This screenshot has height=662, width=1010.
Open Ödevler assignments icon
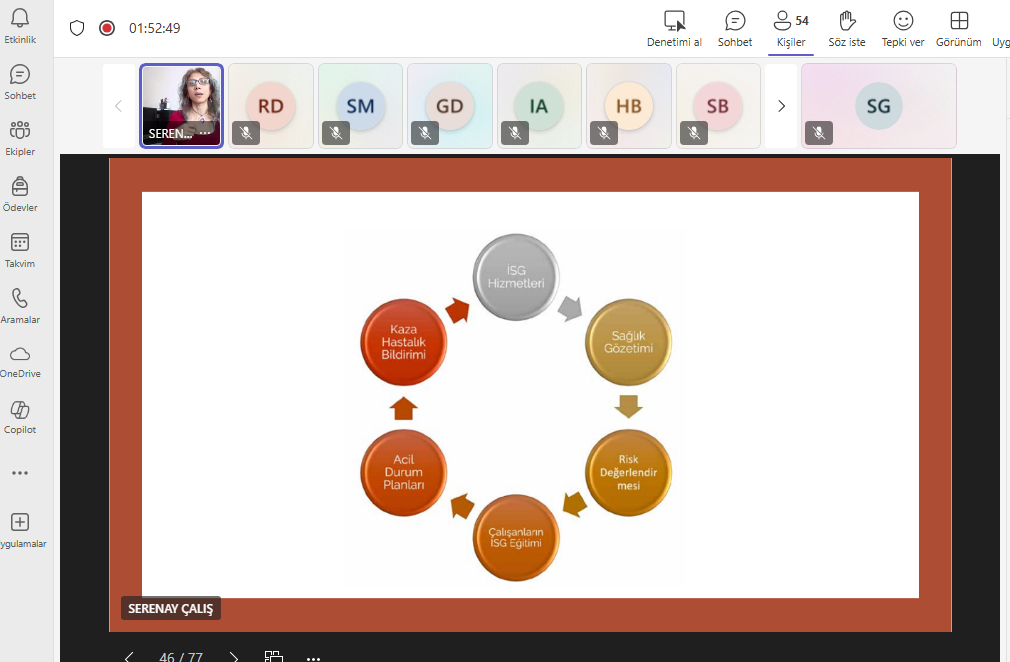click(19, 188)
